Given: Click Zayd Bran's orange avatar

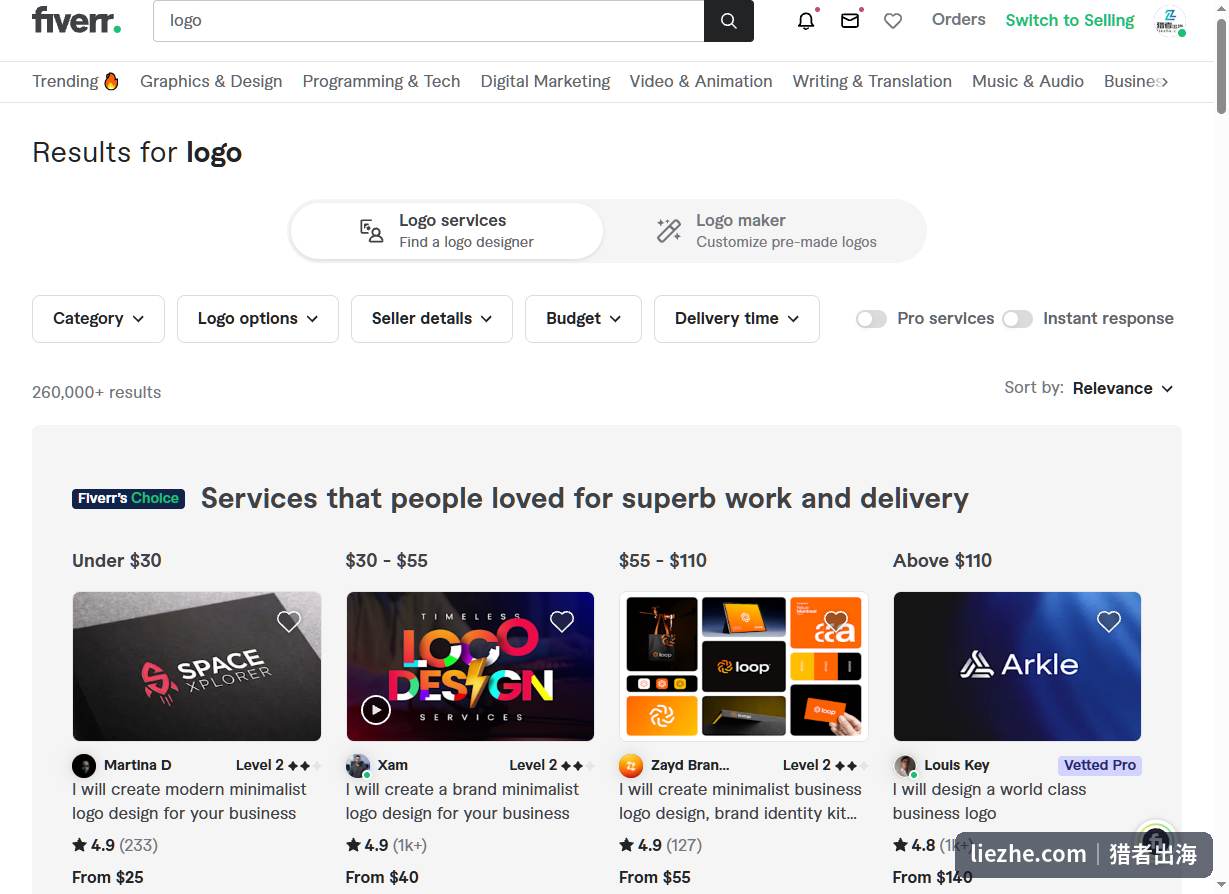Looking at the screenshot, I should click(631, 766).
